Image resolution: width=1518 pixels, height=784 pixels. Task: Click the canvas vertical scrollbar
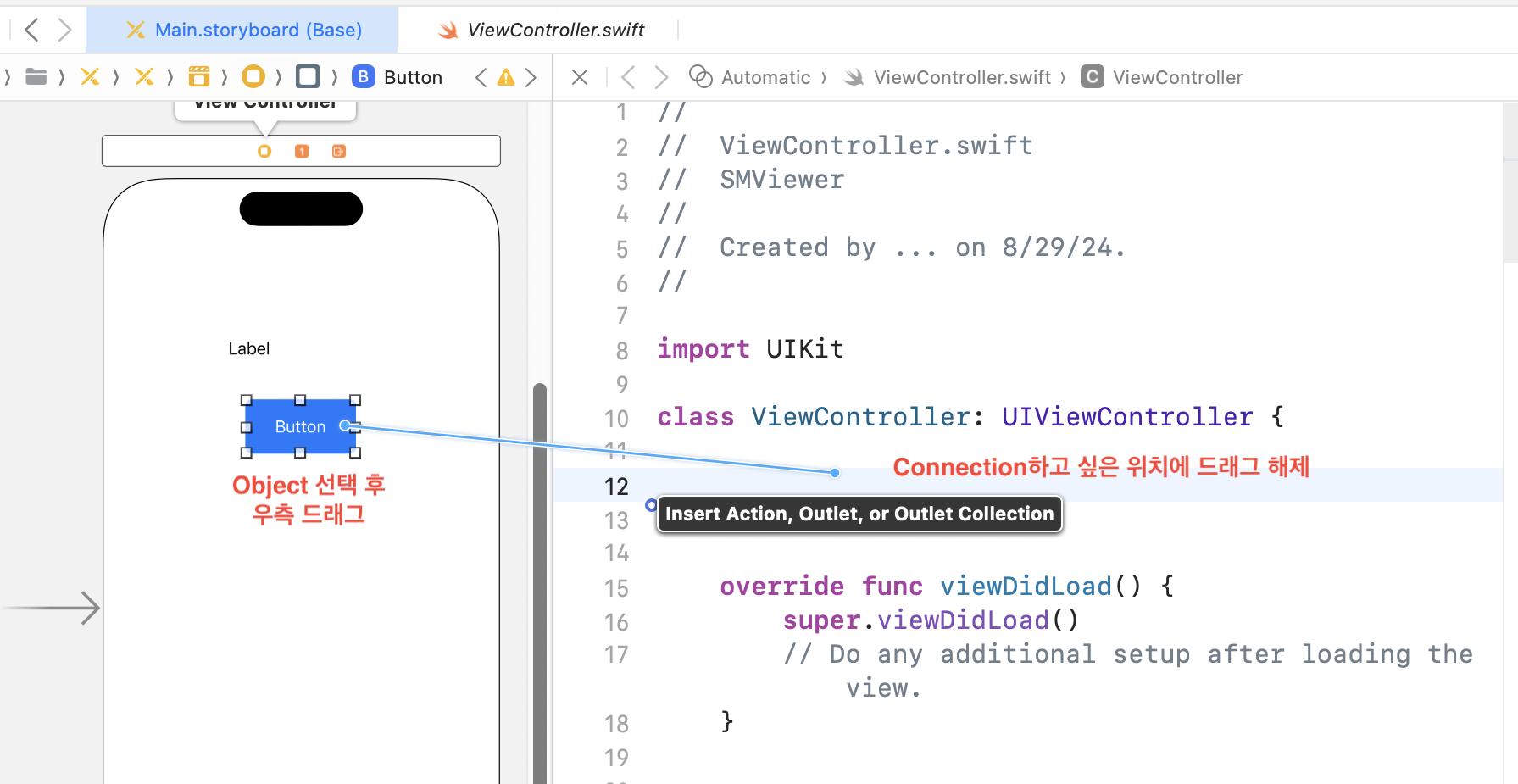coord(540,582)
